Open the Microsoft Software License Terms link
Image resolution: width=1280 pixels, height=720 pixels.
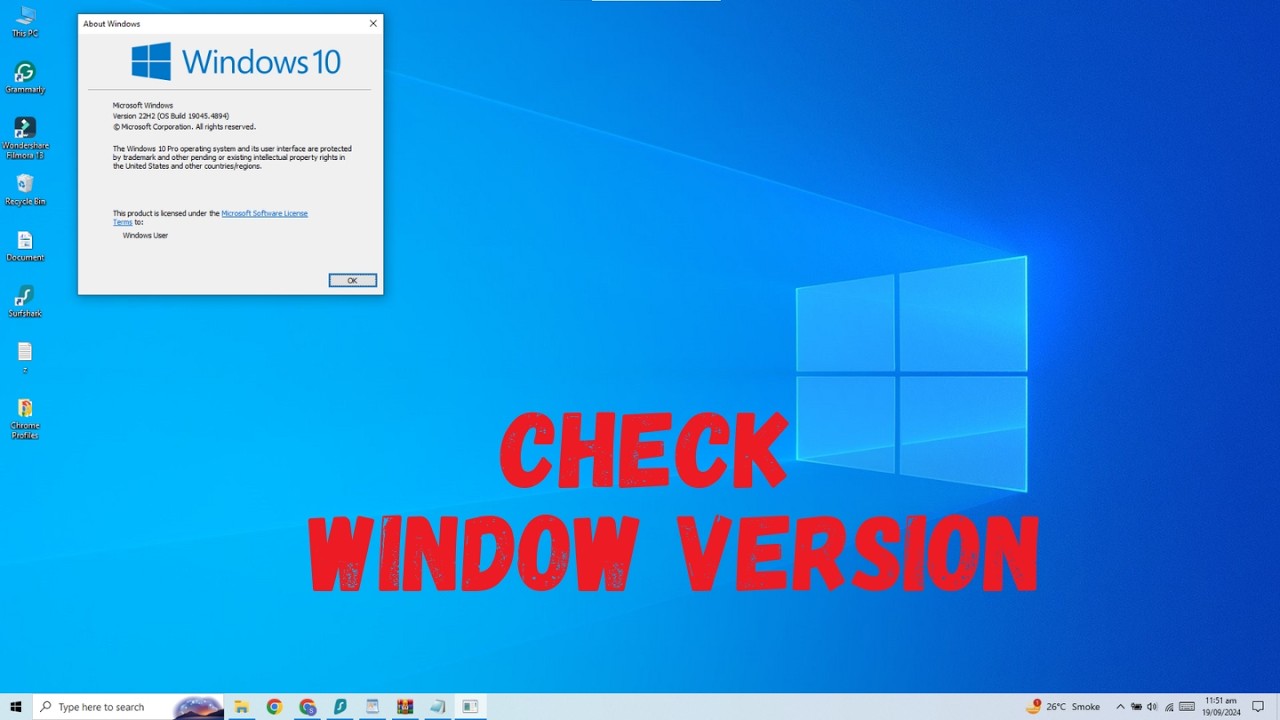pos(264,213)
